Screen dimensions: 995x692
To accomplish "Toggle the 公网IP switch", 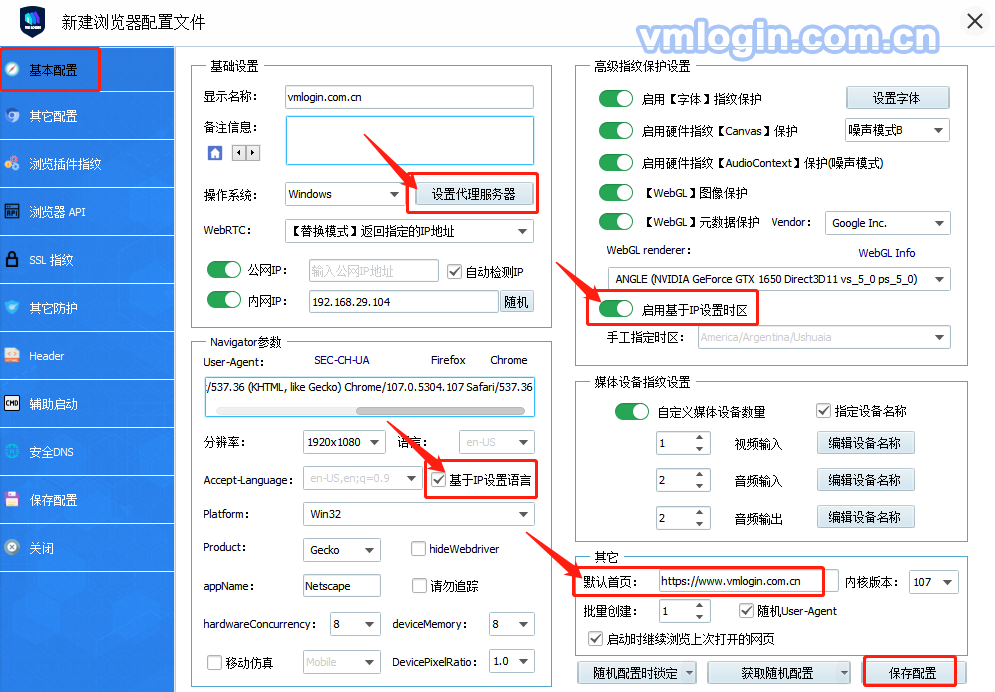I will pos(224,270).
